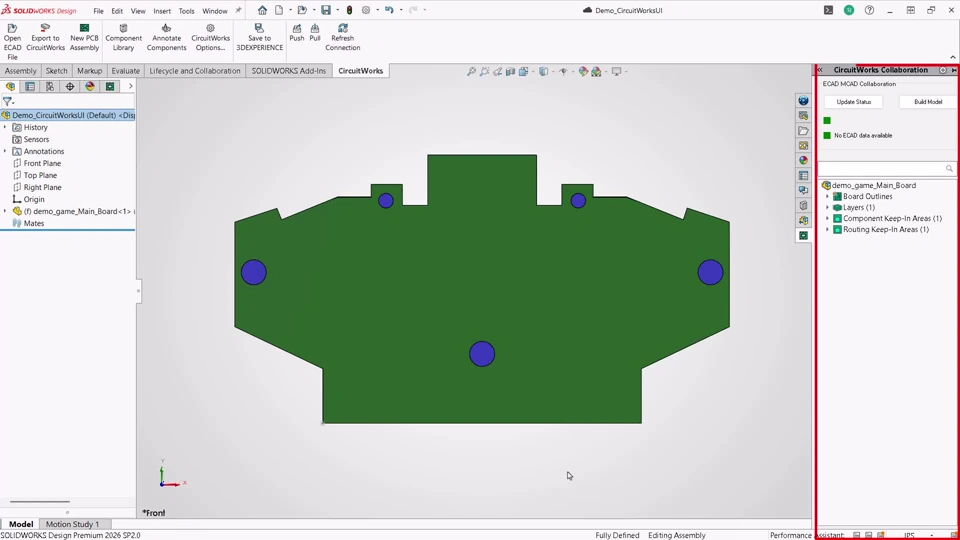
Task: Click Refresh Connection
Action: pos(342,37)
